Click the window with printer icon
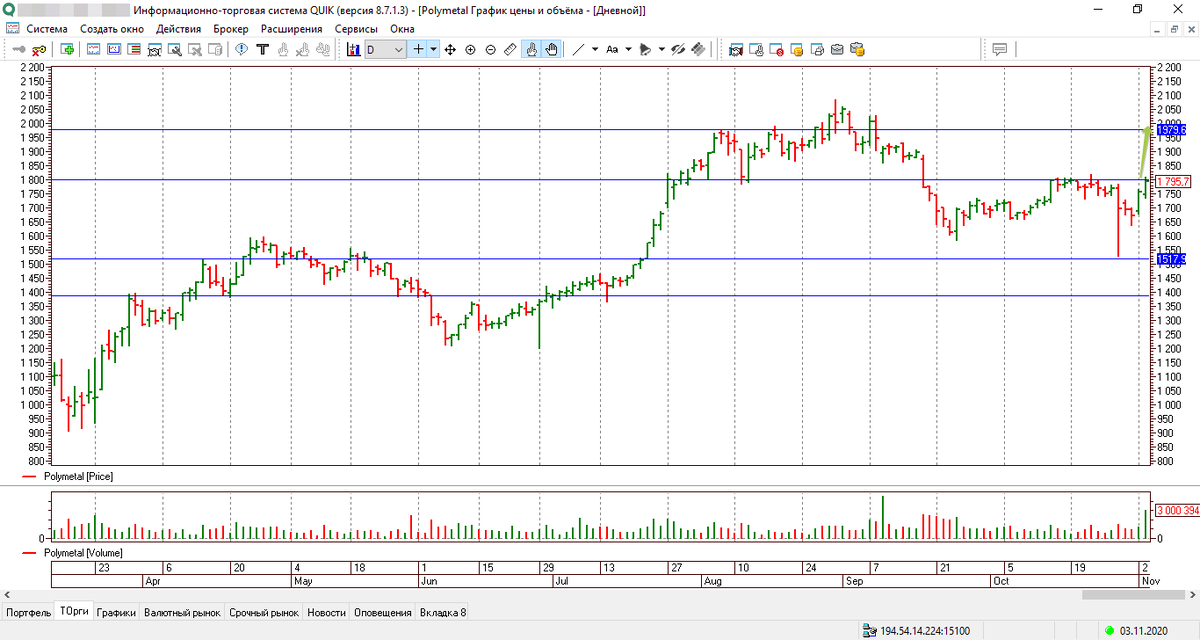 pos(817,49)
